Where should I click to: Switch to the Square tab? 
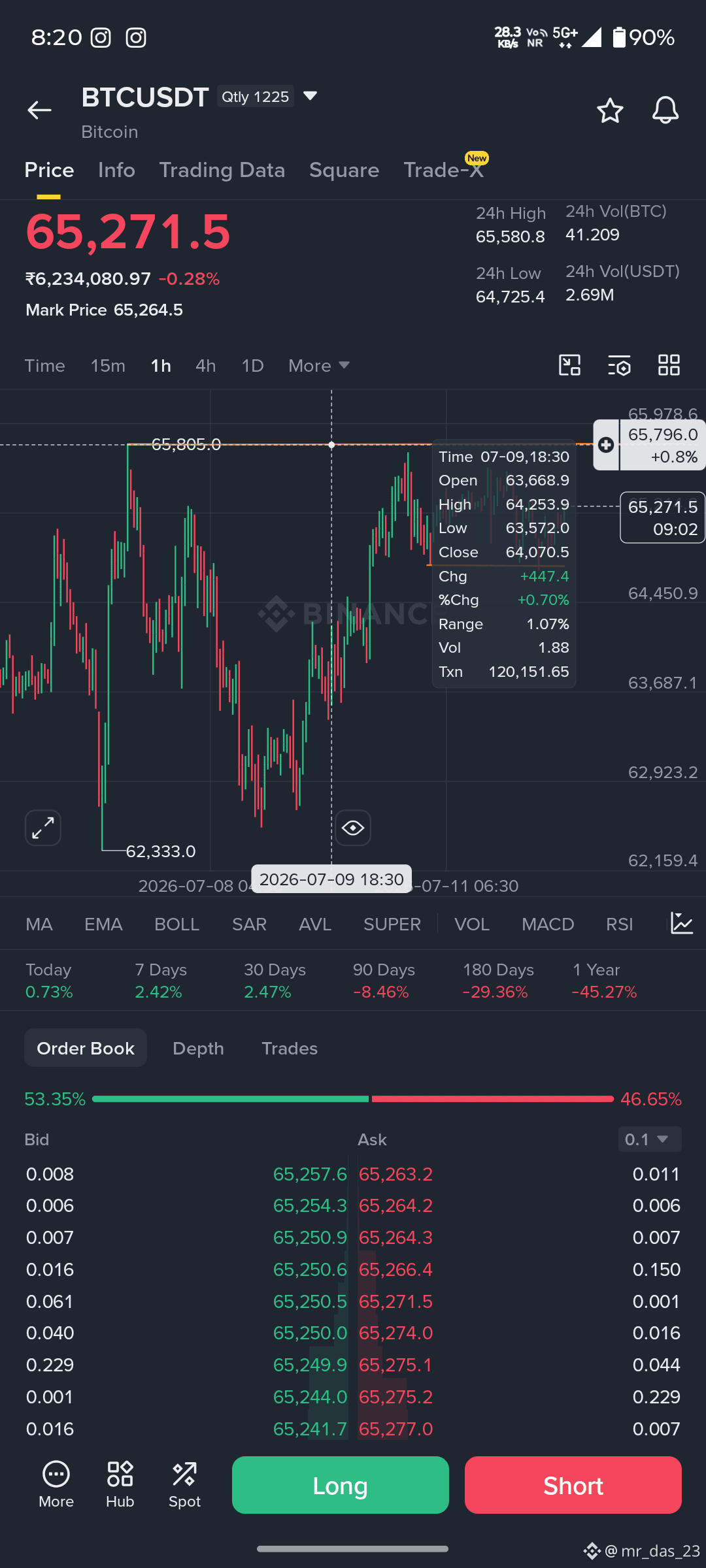[344, 170]
